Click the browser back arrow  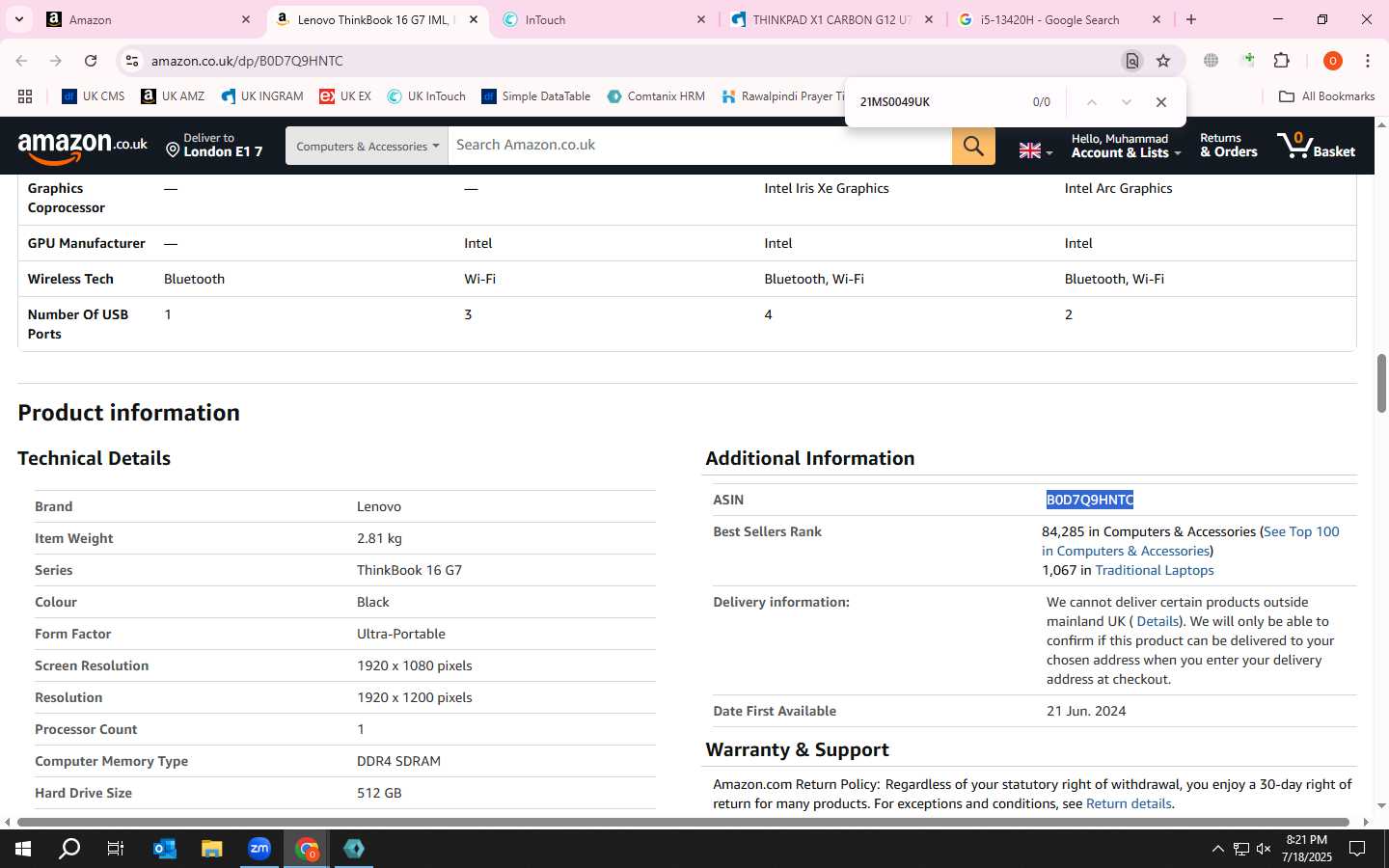click(21, 61)
